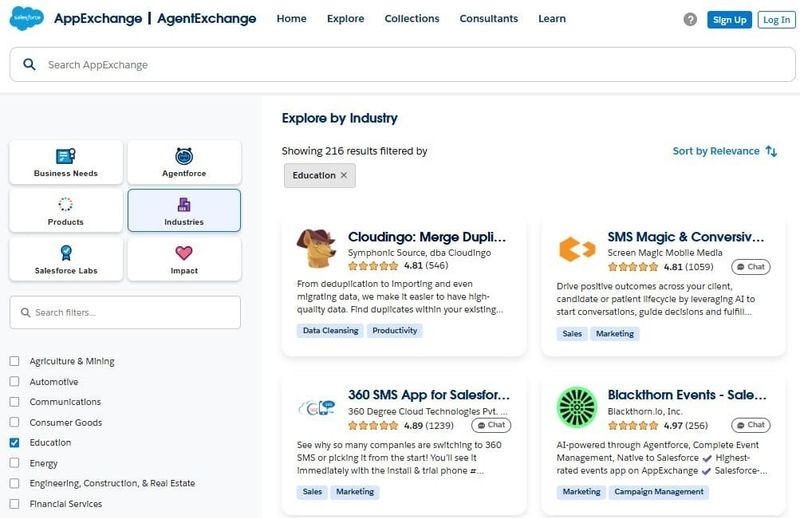
Task: Remove the Education filter chip with X
Action: pyautogui.click(x=344, y=175)
